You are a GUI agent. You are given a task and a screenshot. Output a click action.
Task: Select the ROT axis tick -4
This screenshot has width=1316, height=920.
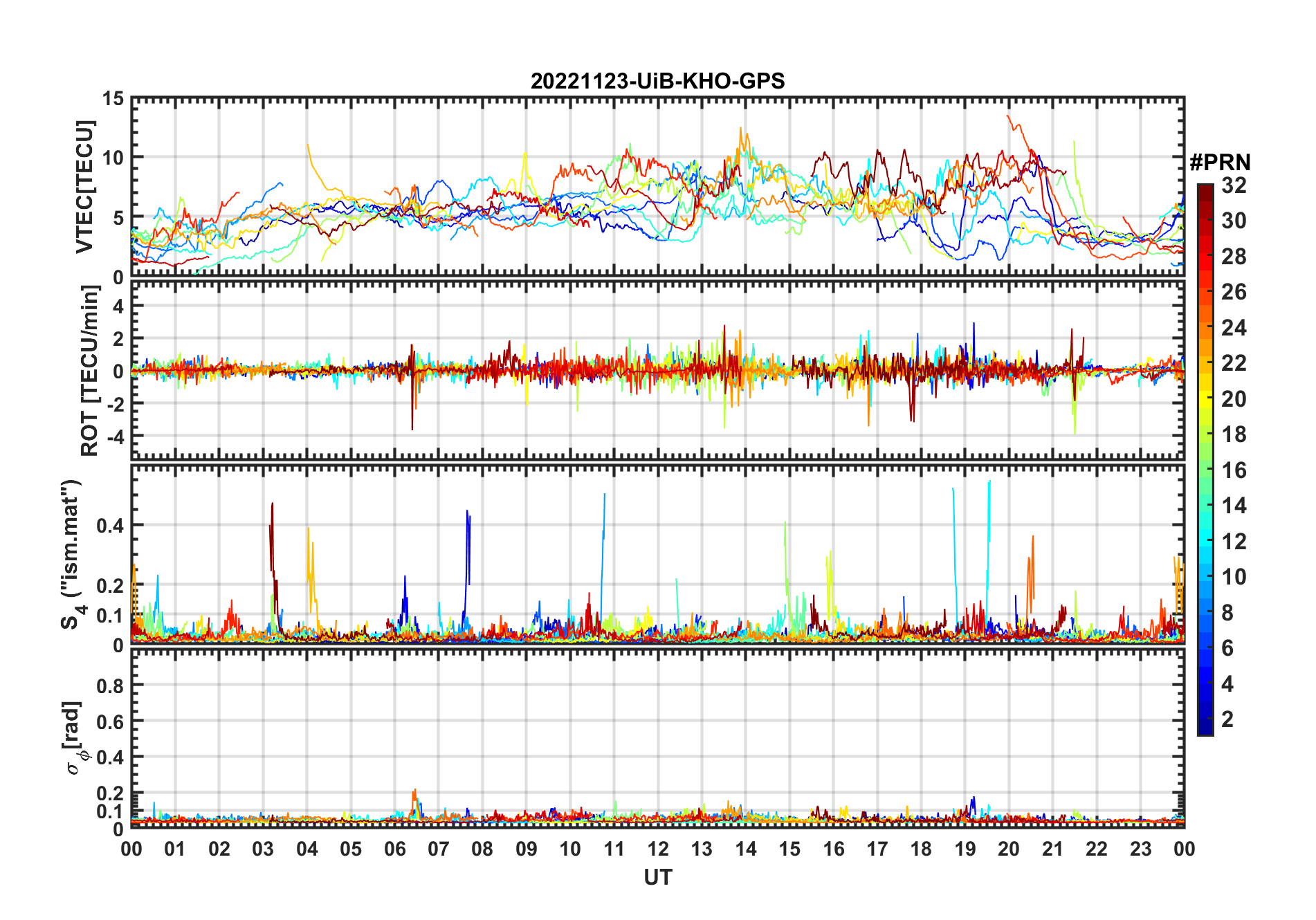point(115,436)
